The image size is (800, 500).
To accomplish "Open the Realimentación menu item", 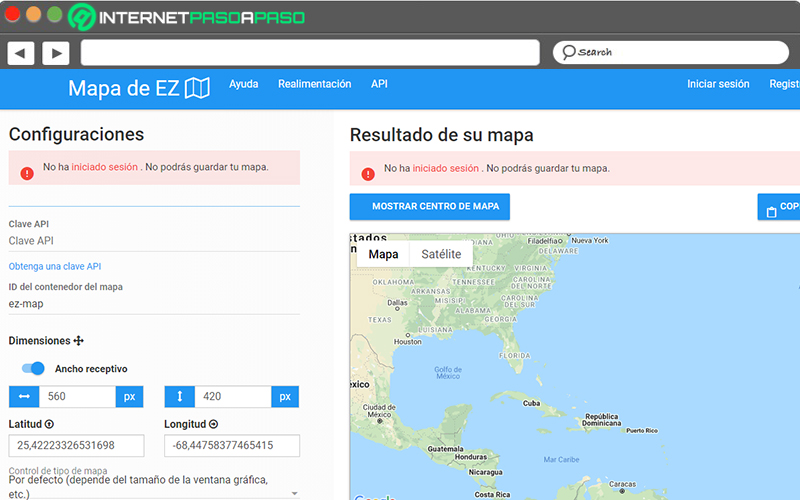I will point(314,84).
